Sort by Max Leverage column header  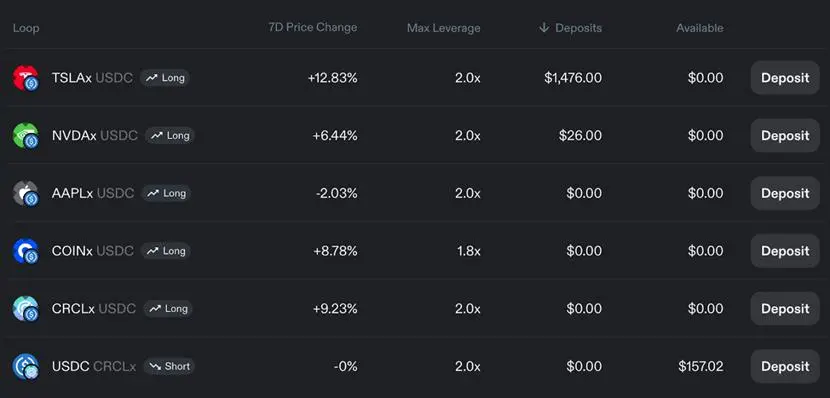click(x=444, y=28)
